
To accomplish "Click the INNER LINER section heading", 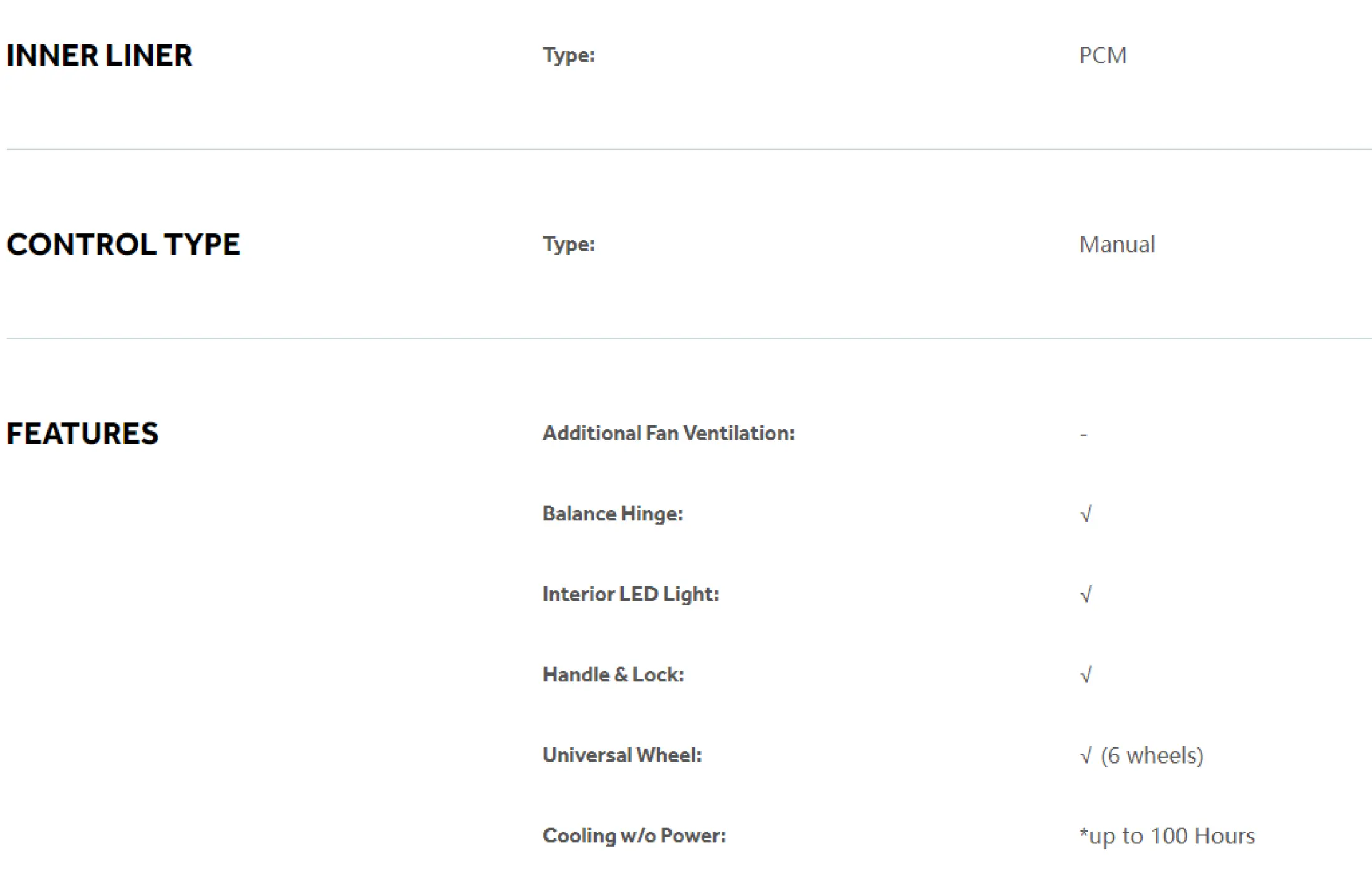I will [99, 56].
